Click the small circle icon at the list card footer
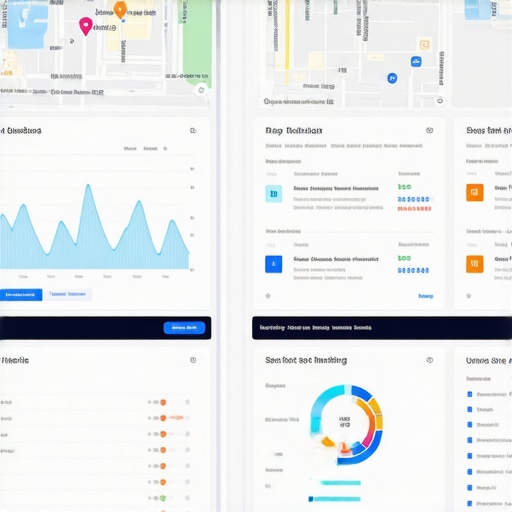 click(268, 296)
